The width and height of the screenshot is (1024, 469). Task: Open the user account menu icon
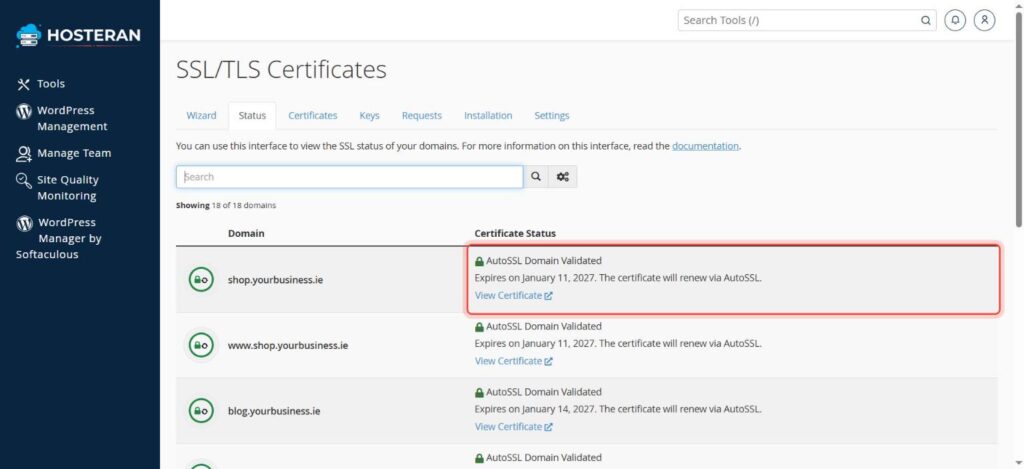pos(984,20)
